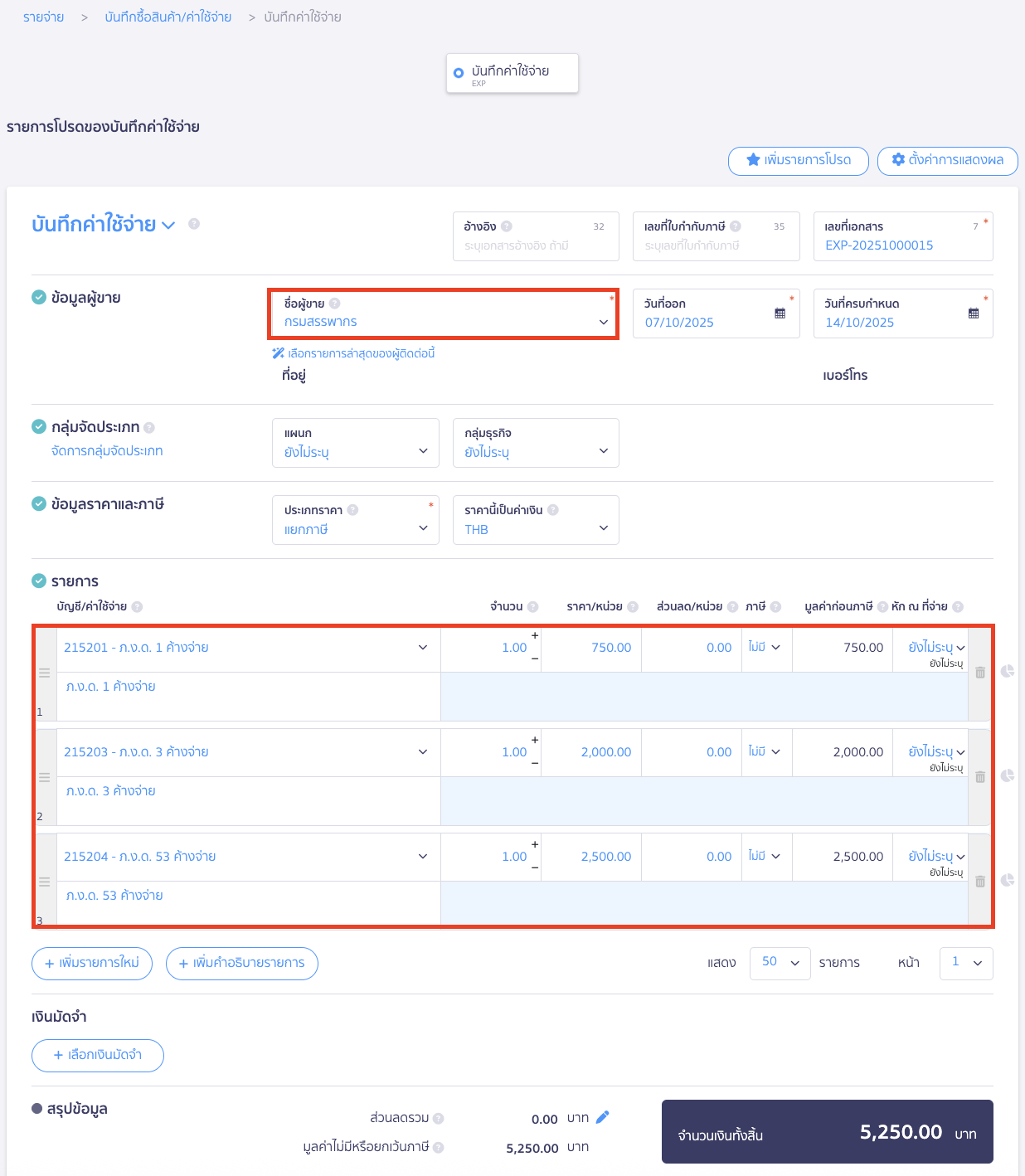Click จัดการกลุ่มจัดประเภท link
1025x1176 pixels.
107,451
